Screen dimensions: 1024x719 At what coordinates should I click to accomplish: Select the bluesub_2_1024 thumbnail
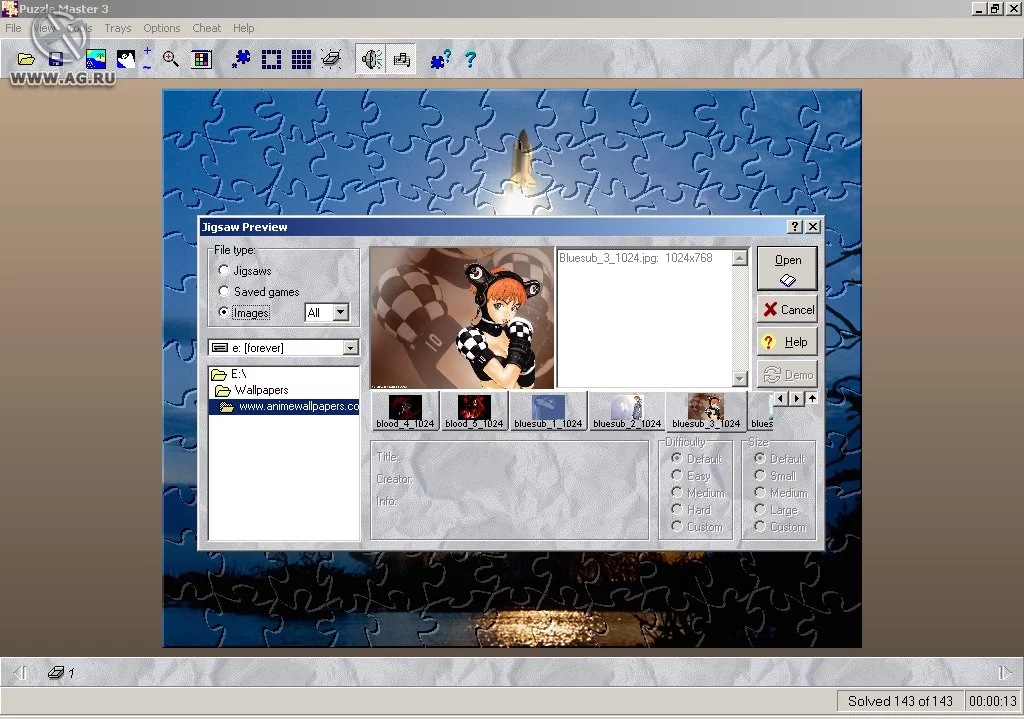[627, 411]
